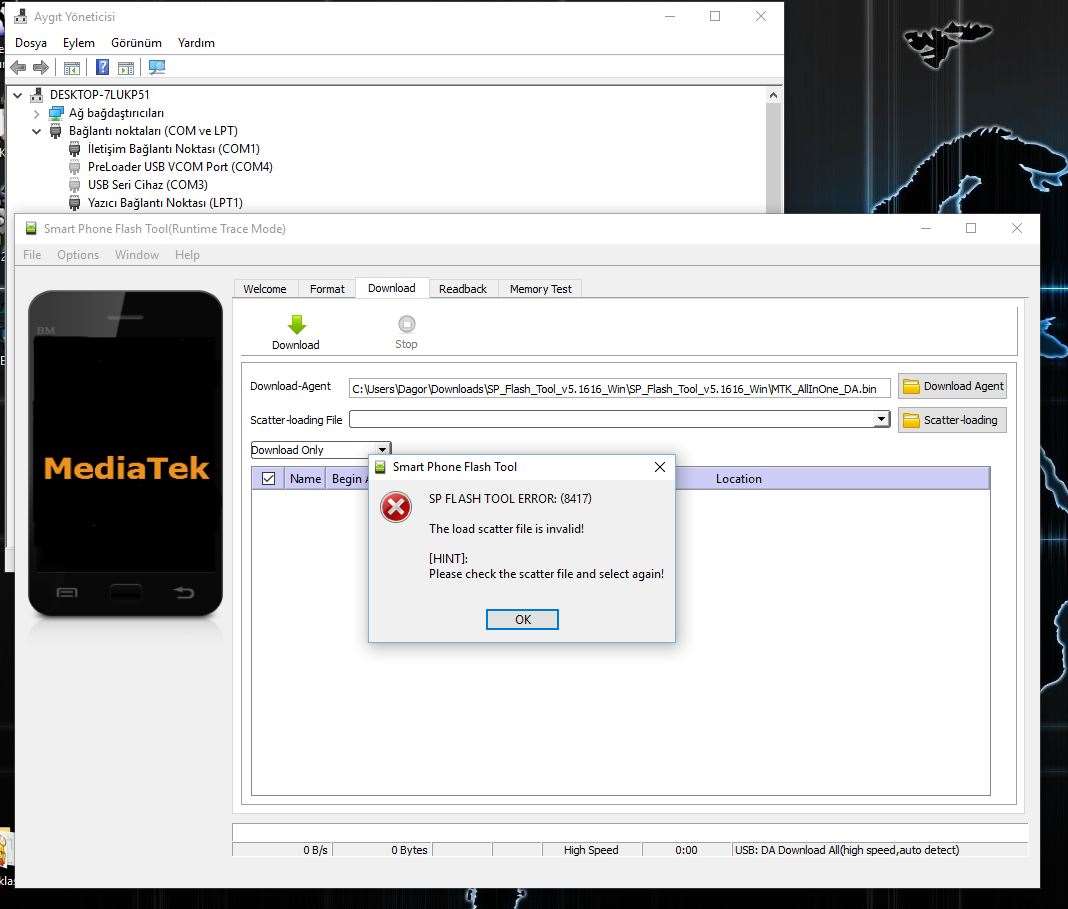The width and height of the screenshot is (1068, 909).
Task: Click Smart Phone Flash Tool title icon
Action: (31, 228)
